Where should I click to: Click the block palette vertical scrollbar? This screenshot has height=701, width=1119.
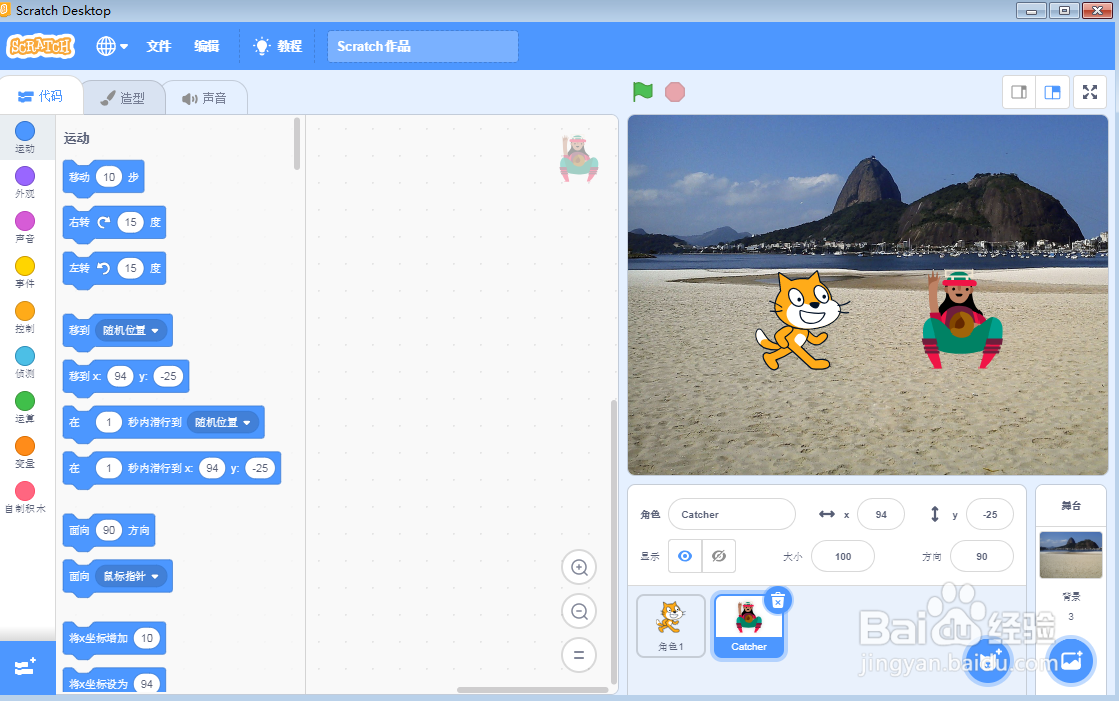click(x=297, y=144)
